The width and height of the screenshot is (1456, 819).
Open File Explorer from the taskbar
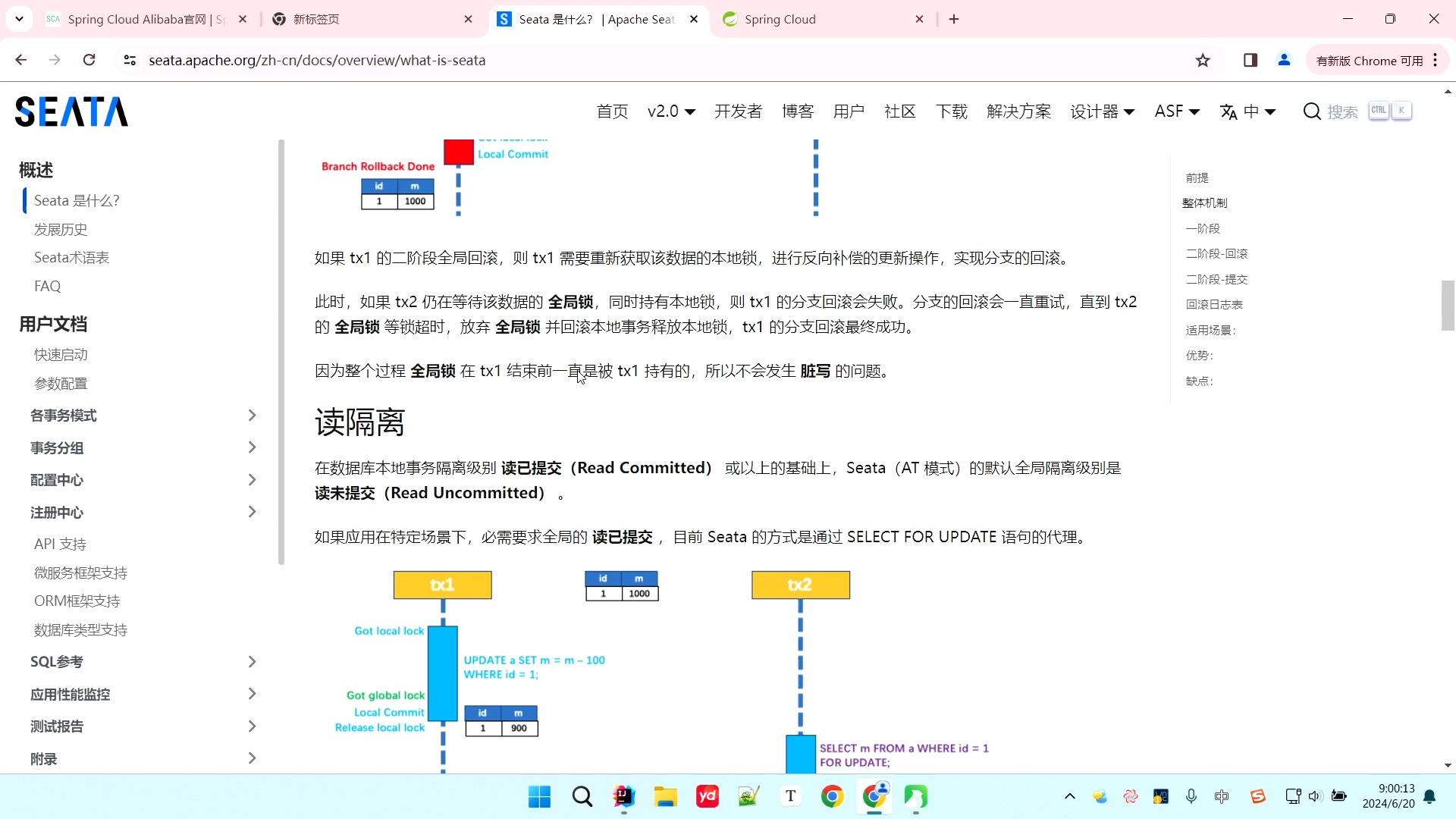tap(665, 796)
